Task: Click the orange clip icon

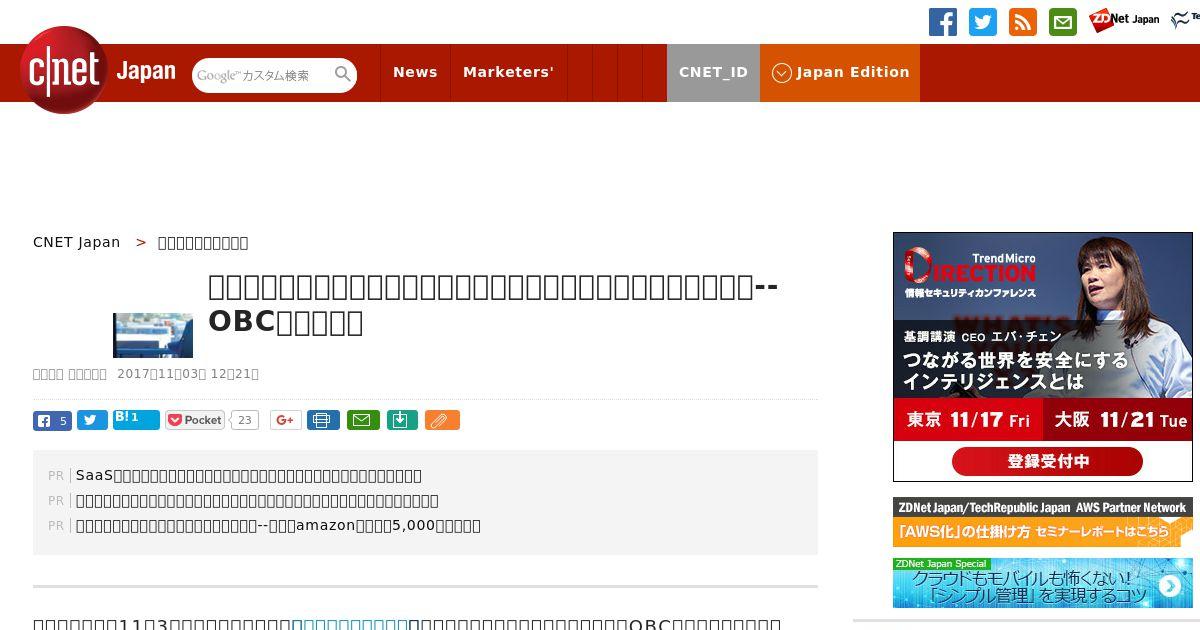Action: coord(442,420)
